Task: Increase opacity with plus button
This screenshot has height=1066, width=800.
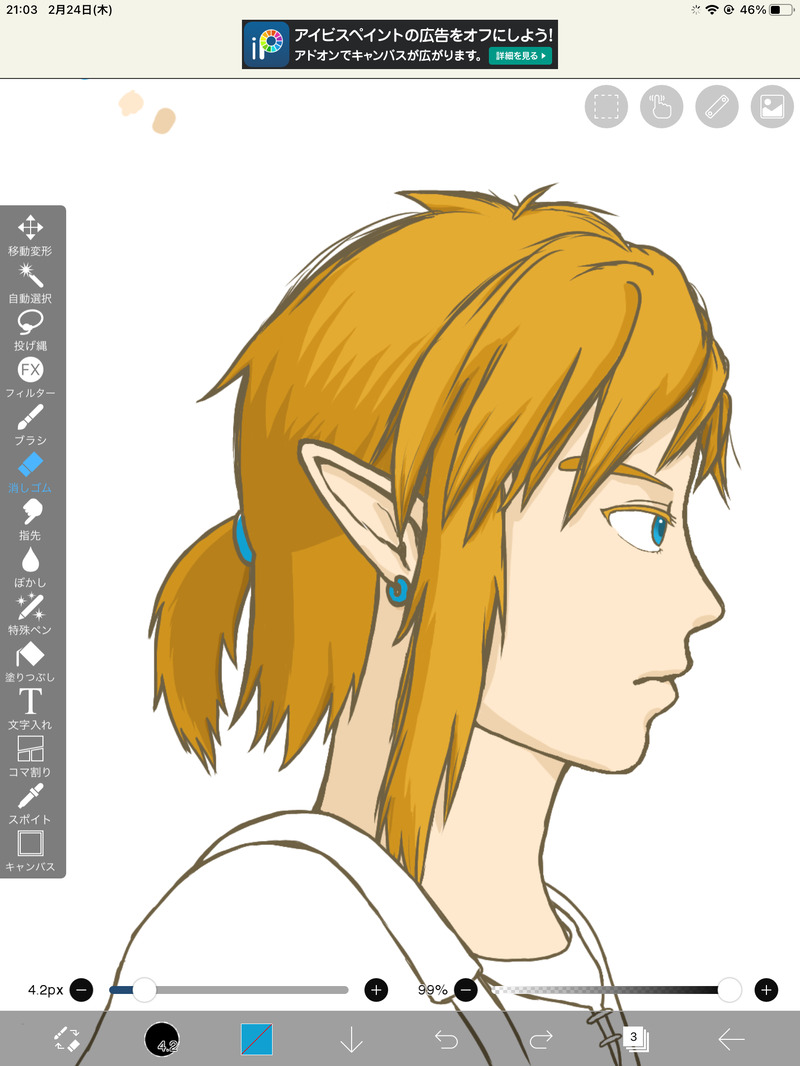Action: pos(766,990)
